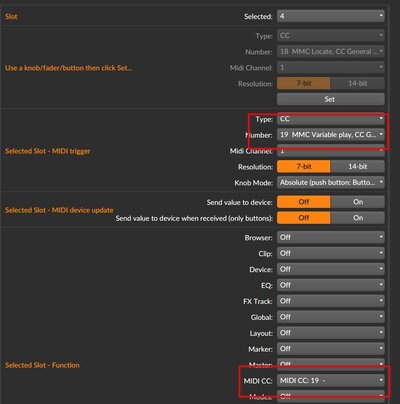Click the Set button
Viewport: 400px width, 404px height.
(x=331, y=99)
